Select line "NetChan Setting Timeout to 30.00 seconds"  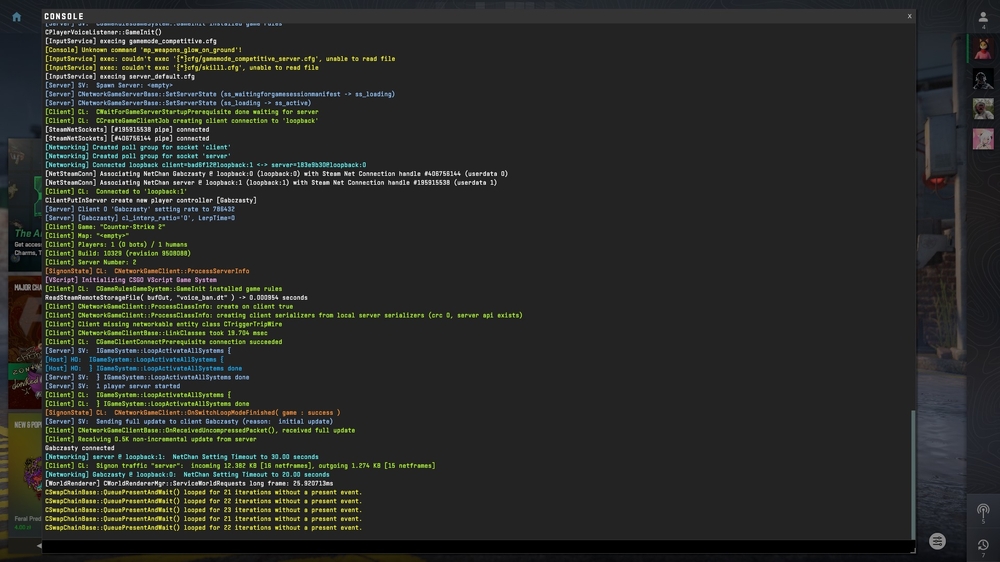point(182,458)
